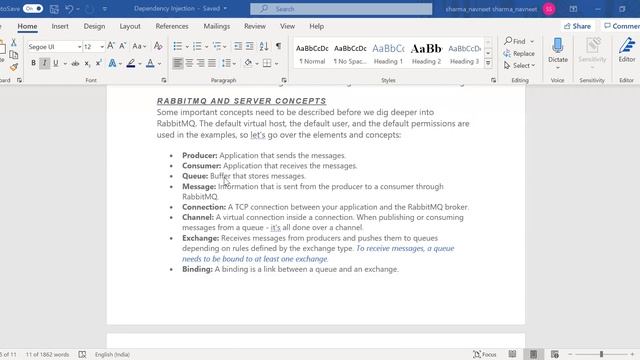The width and height of the screenshot is (640, 360).
Task: Toggle the AutoSave switch
Action: tap(33, 8)
